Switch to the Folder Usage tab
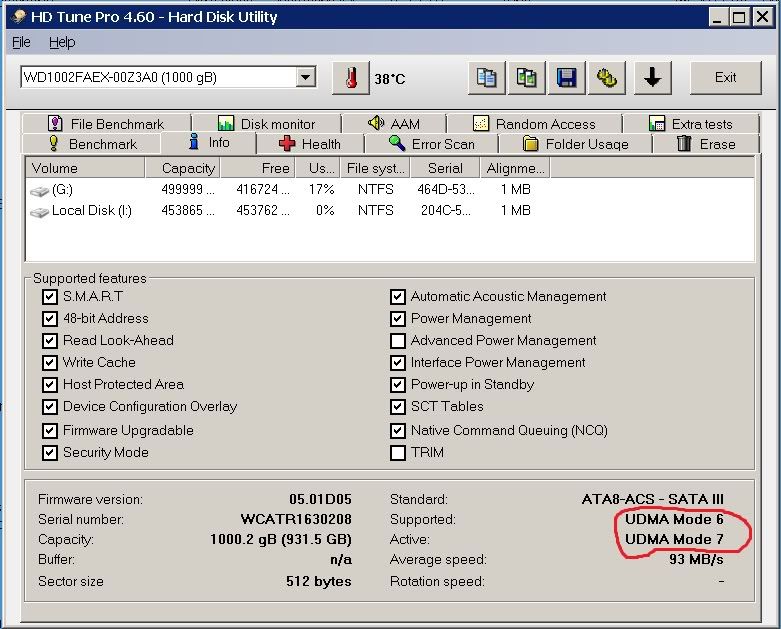The width and height of the screenshot is (781, 629). click(x=576, y=144)
